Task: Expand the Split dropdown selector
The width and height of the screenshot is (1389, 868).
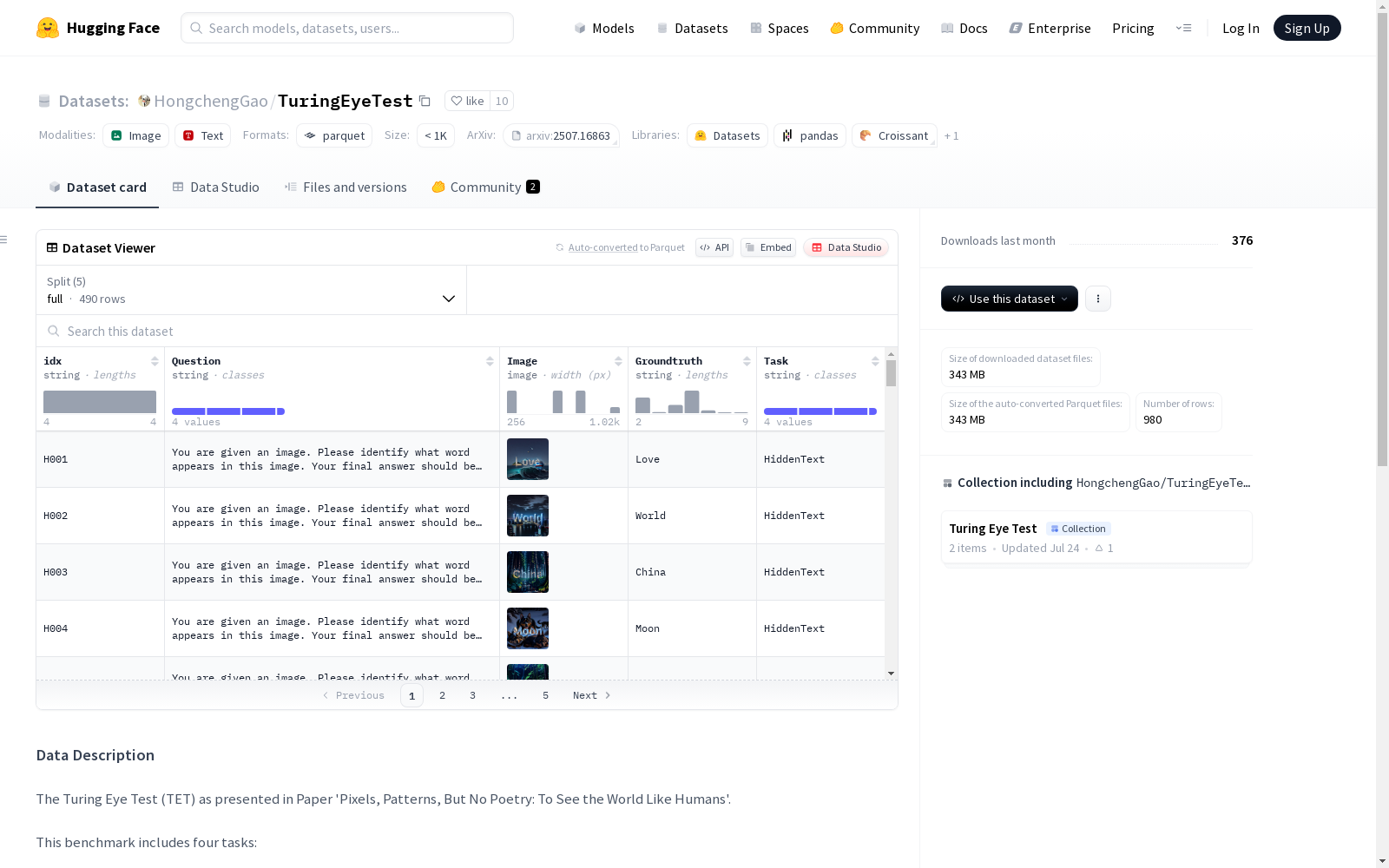Action: pyautogui.click(x=251, y=290)
